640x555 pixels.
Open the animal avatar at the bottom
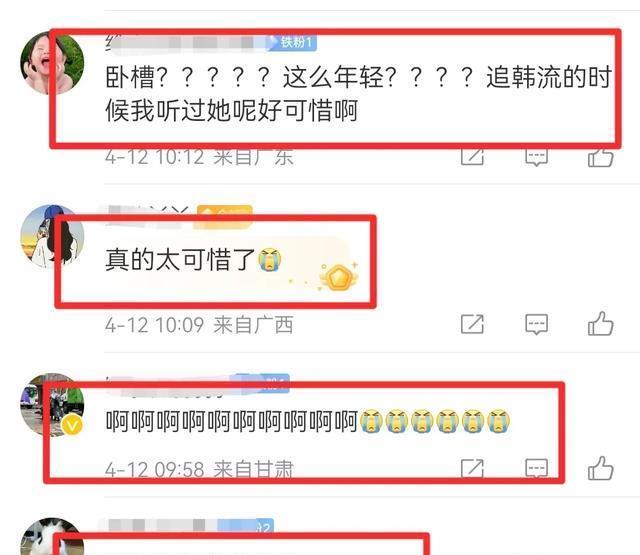(x=52, y=537)
